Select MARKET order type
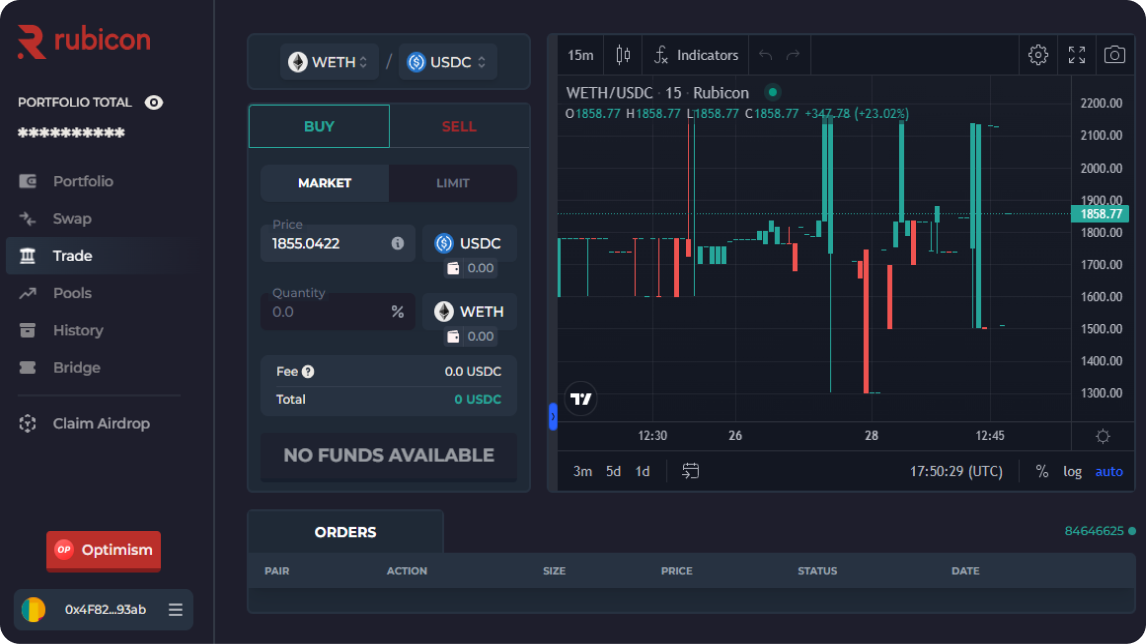 click(x=325, y=183)
